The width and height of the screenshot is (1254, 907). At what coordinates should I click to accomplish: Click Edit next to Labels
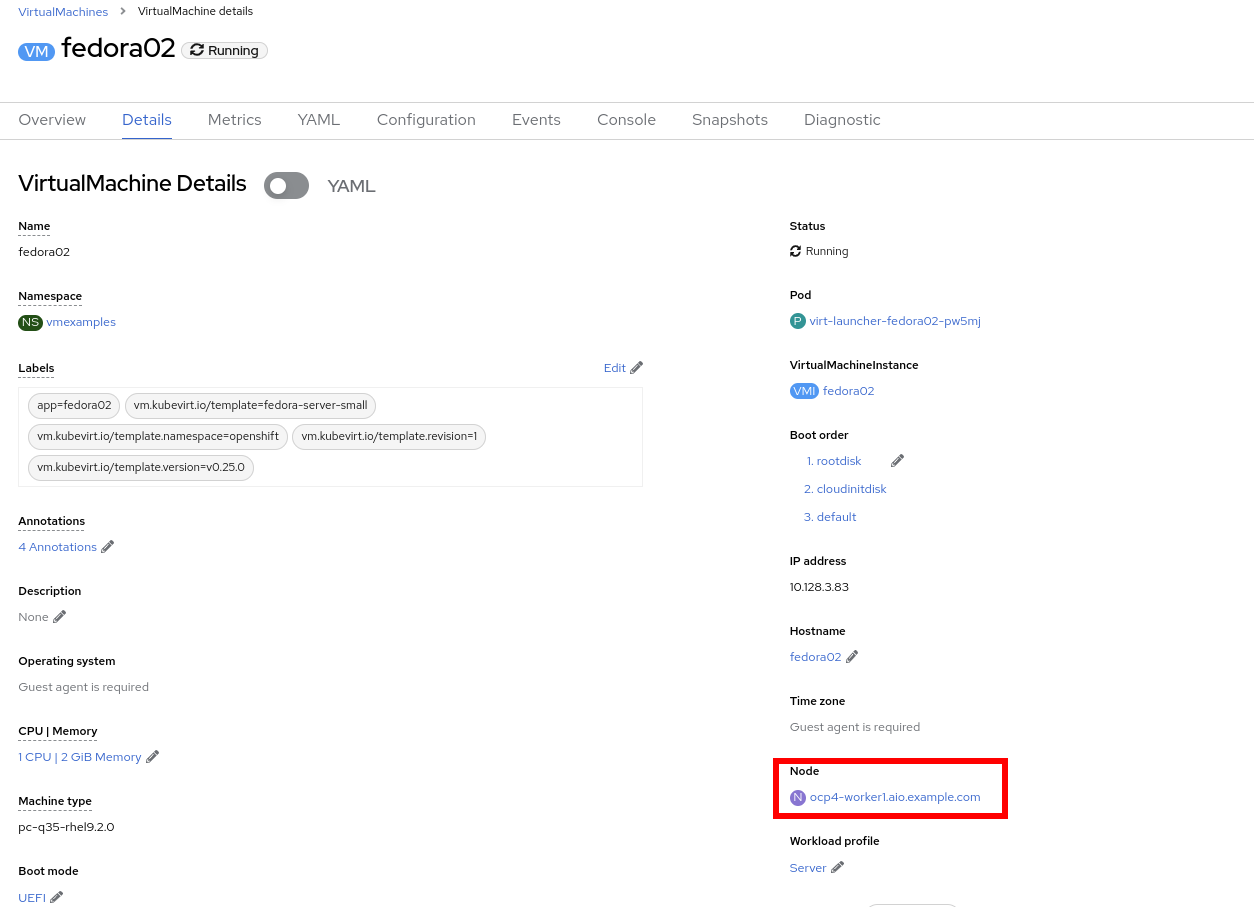click(612, 367)
